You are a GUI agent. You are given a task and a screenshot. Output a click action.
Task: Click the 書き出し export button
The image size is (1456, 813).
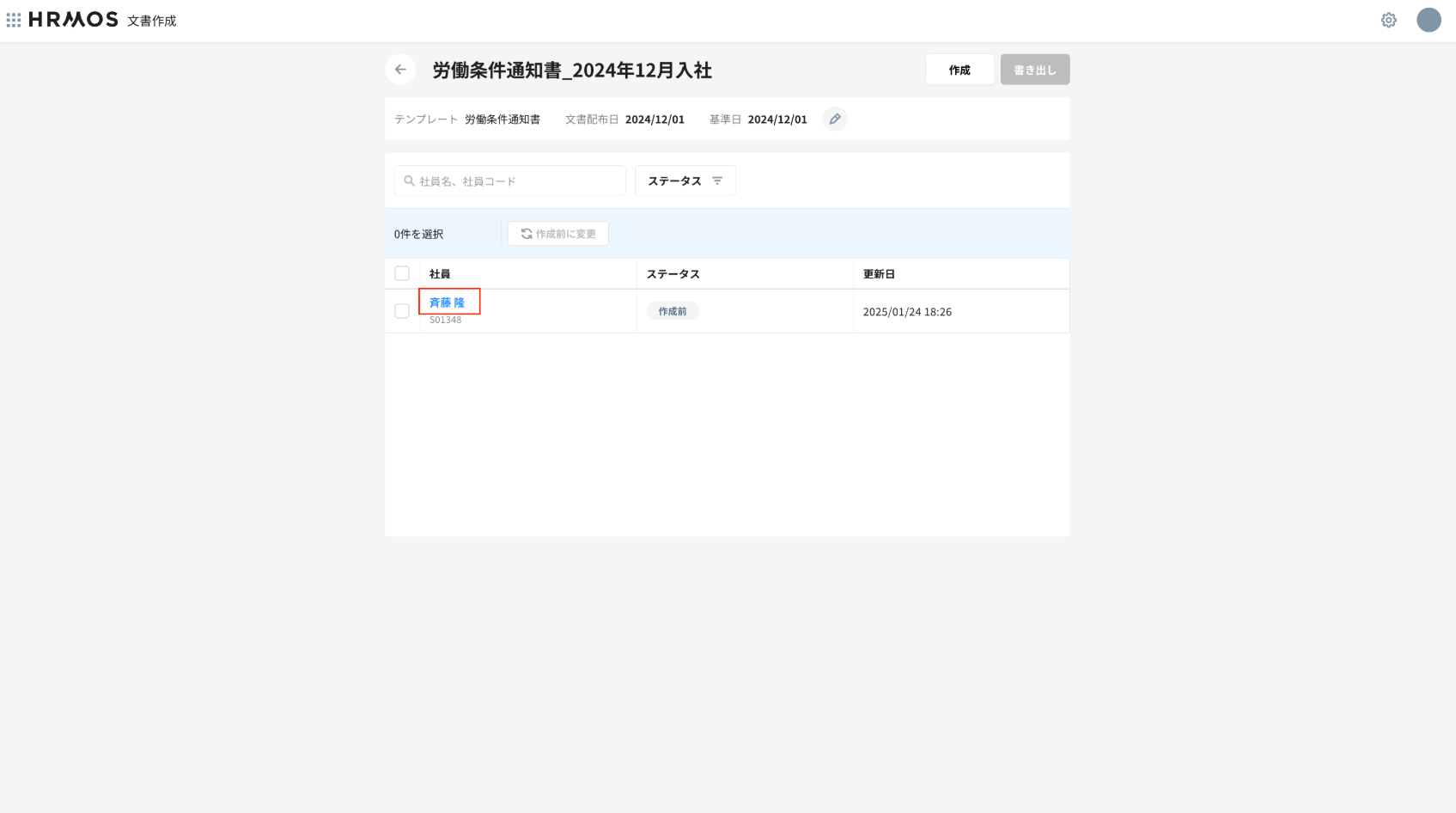pos(1034,70)
